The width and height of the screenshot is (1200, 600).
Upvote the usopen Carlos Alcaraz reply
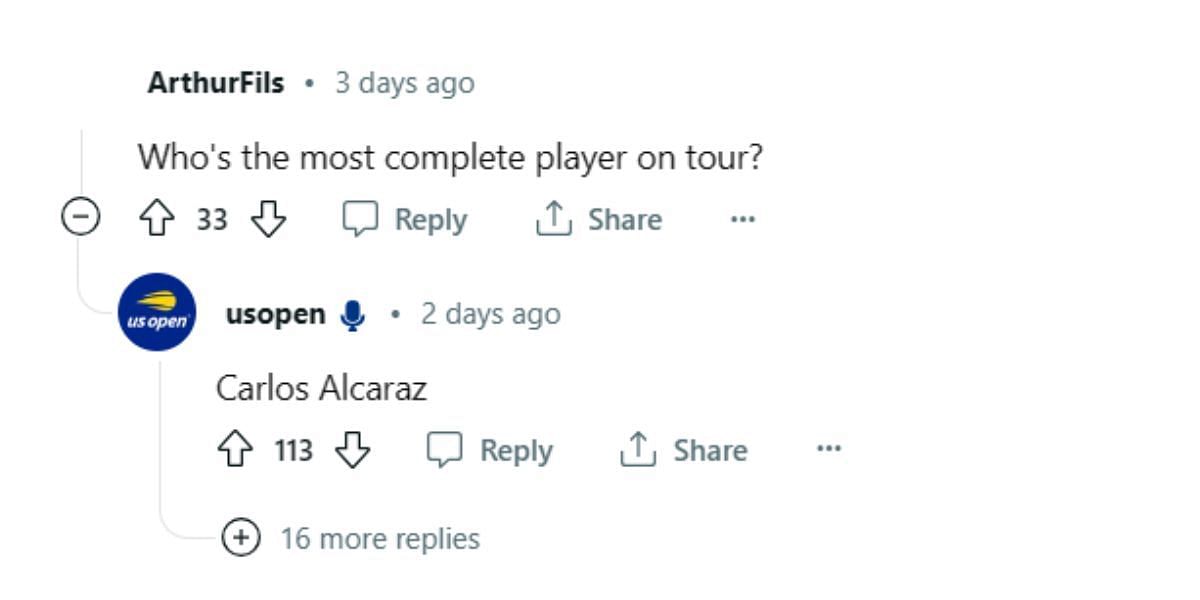tap(234, 450)
